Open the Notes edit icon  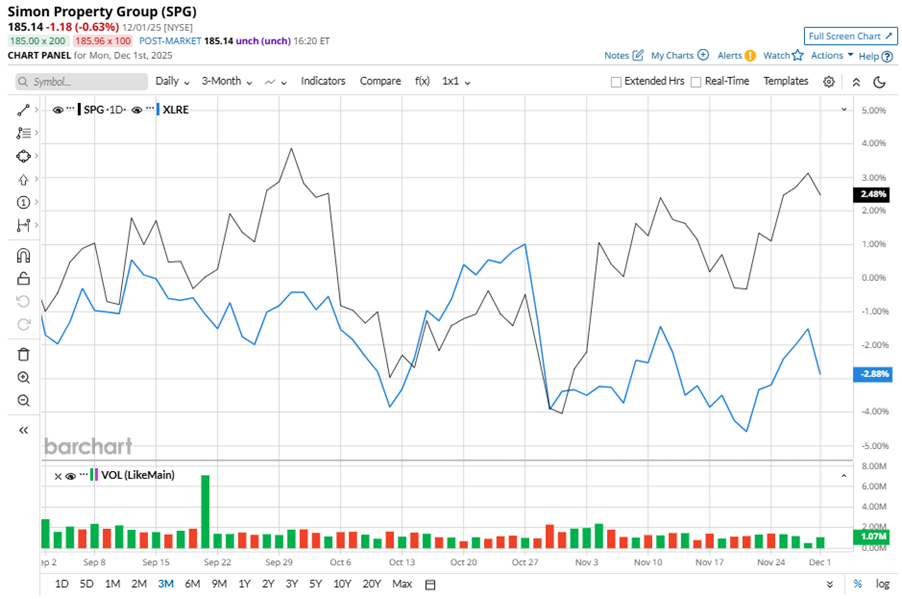pyautogui.click(x=637, y=55)
